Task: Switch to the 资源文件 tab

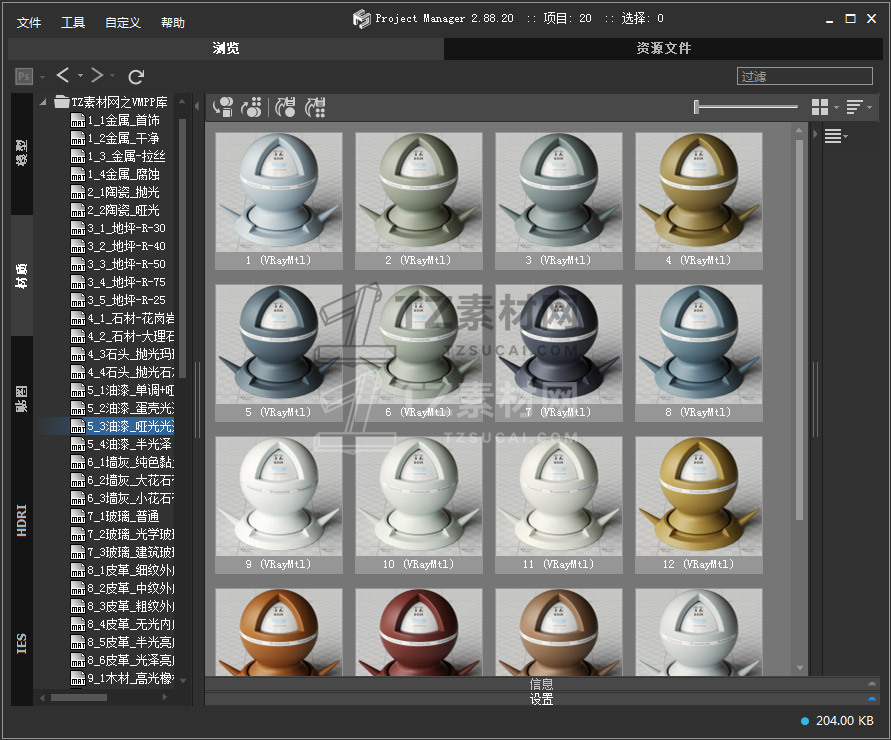Action: (663, 48)
